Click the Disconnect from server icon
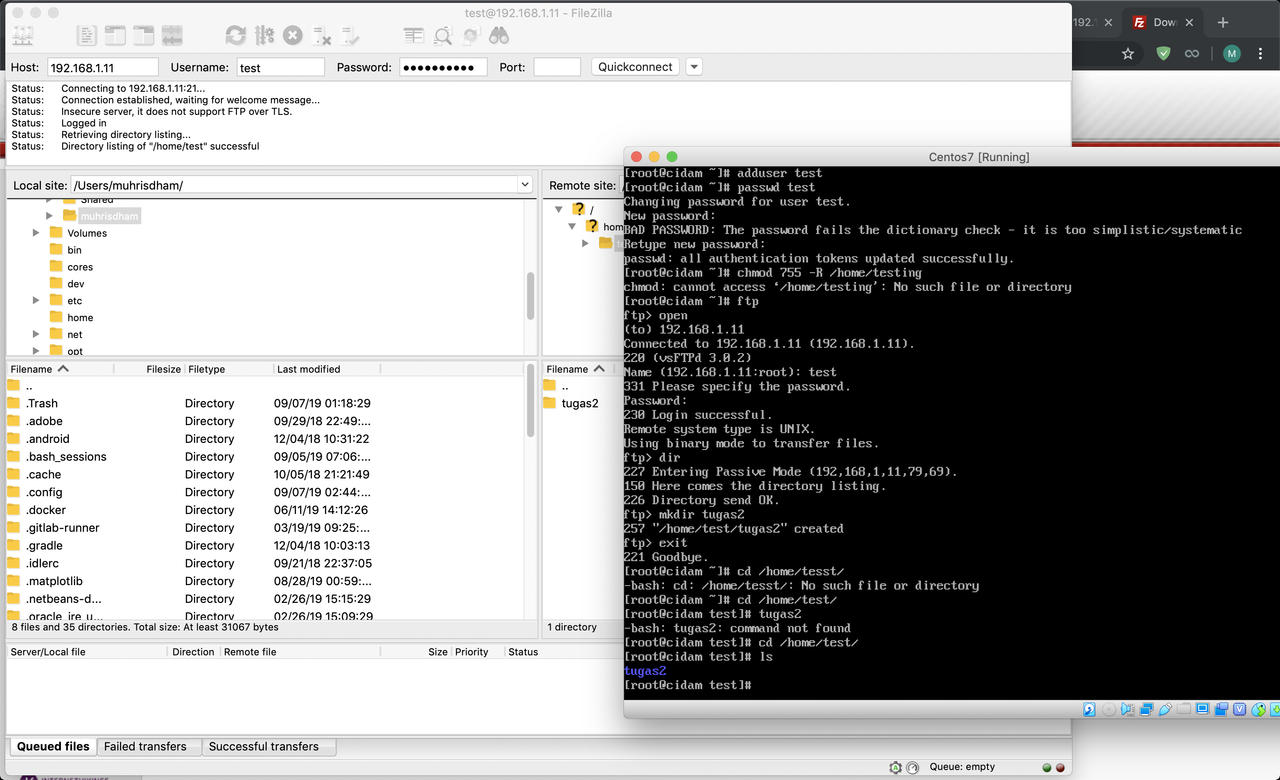Viewport: 1280px width, 780px height. (321, 35)
